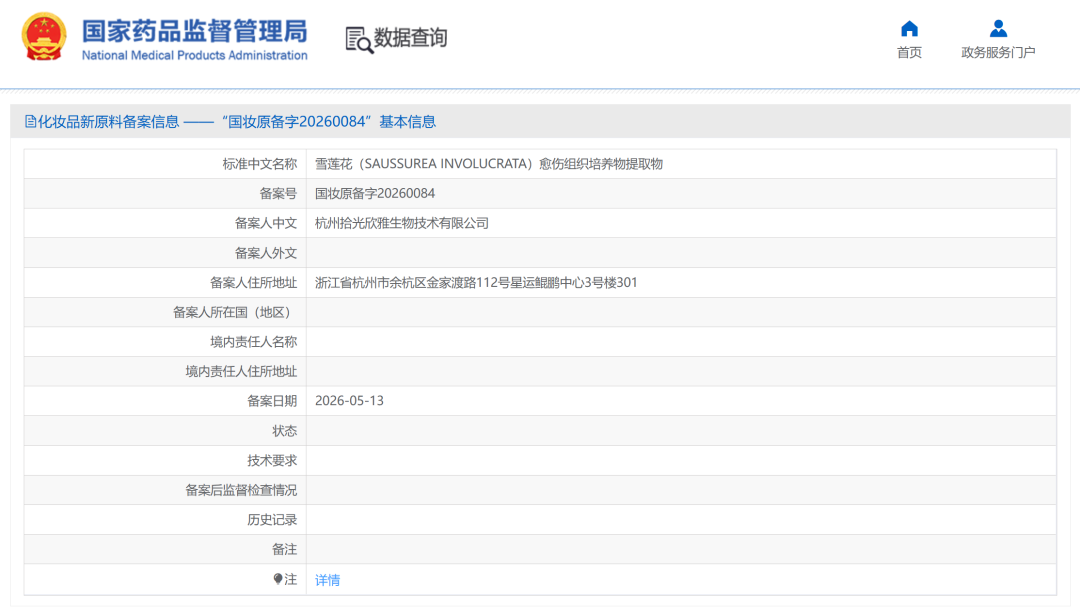The height and width of the screenshot is (616, 1080).
Task: Click the 备案号 label
Action: point(278,194)
